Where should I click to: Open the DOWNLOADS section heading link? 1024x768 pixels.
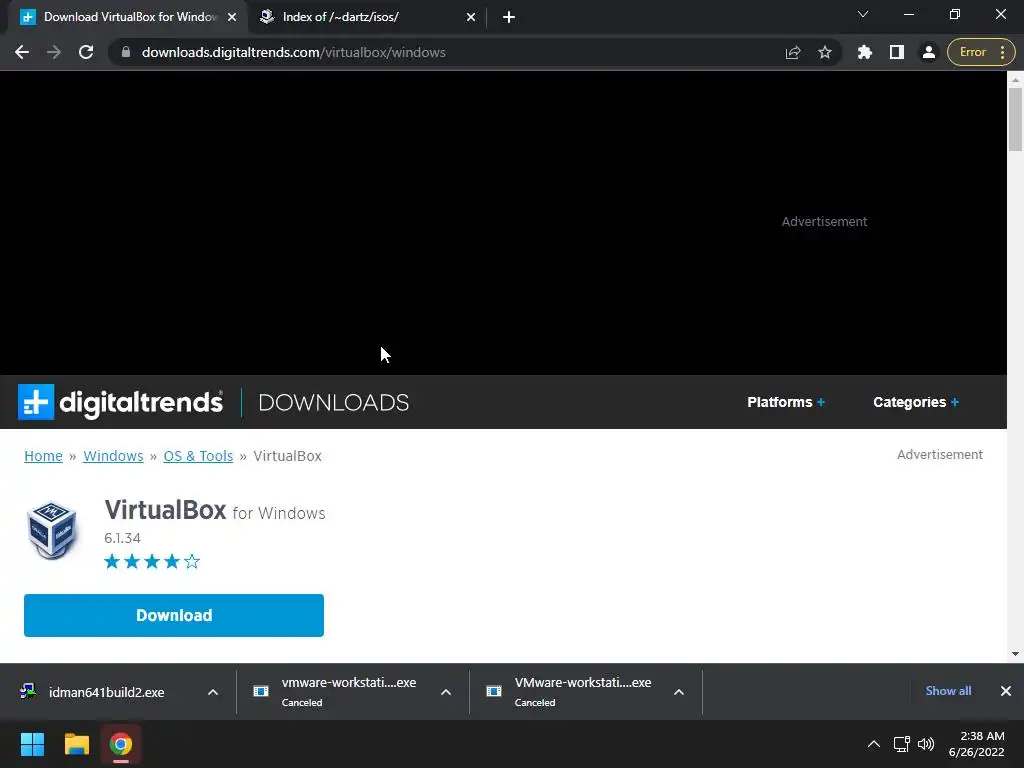[x=334, y=403]
